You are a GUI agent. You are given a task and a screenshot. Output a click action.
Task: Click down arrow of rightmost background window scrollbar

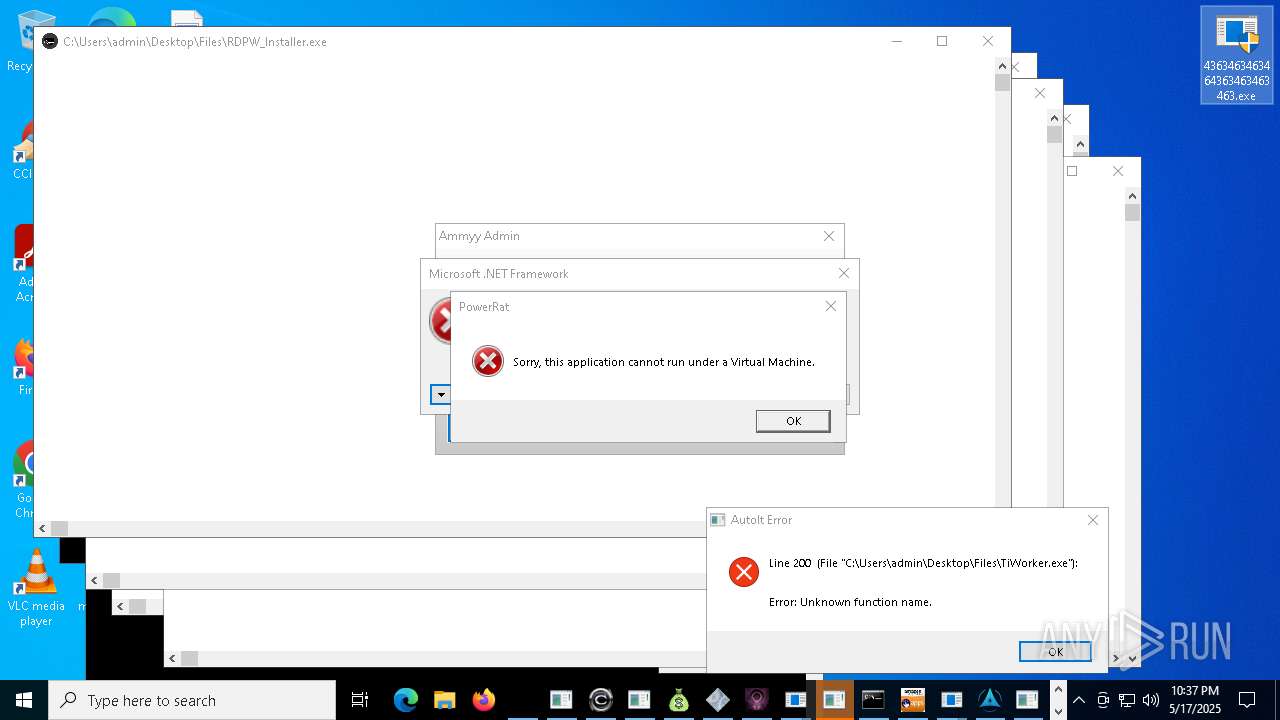coord(1132,658)
